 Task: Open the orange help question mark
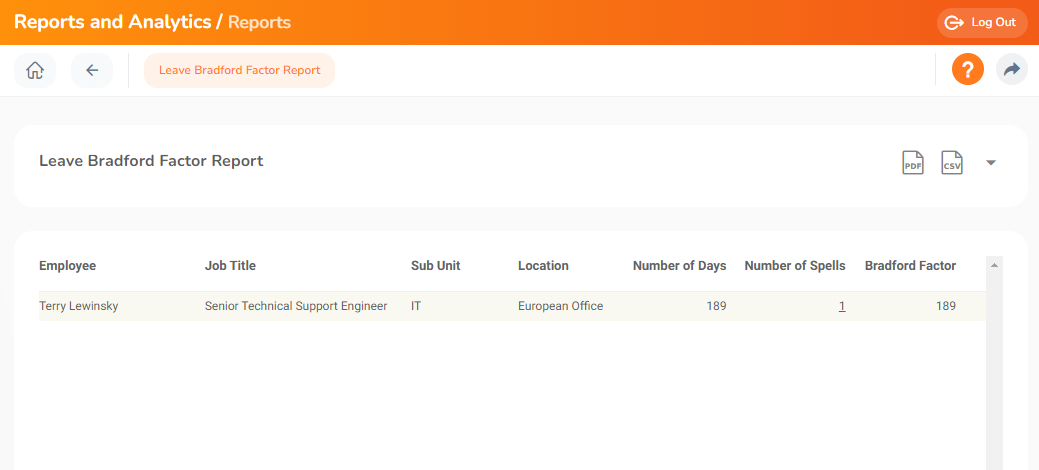click(967, 70)
